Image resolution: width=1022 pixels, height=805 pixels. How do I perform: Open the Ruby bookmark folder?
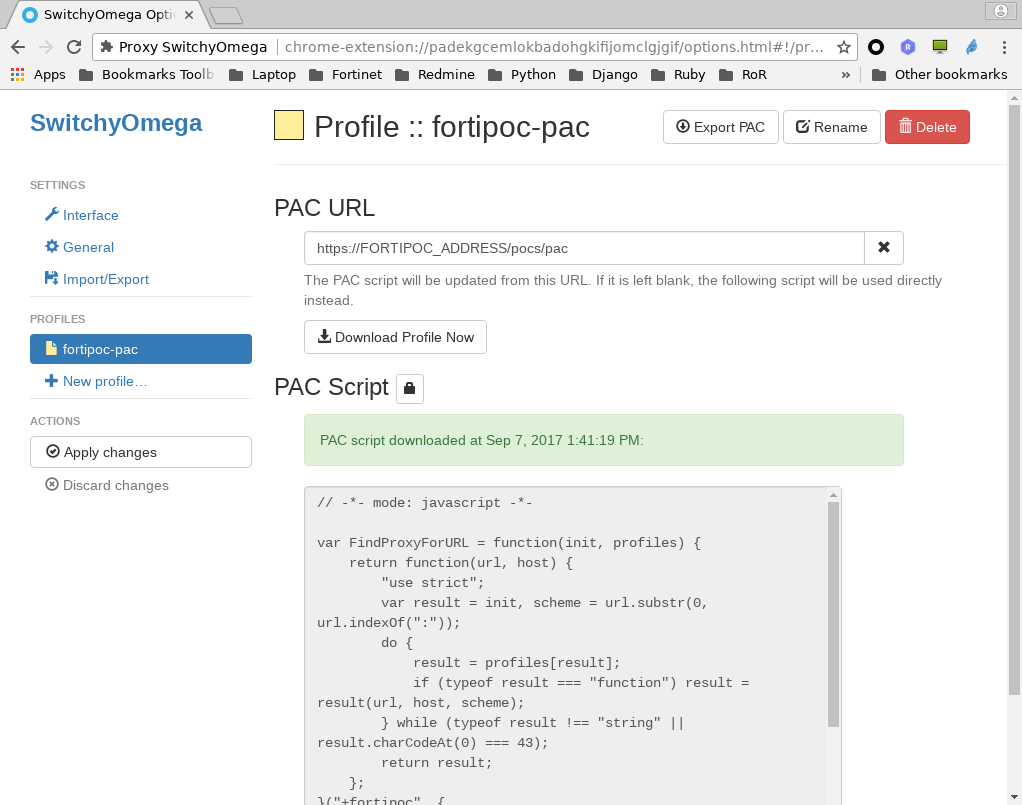coord(678,75)
